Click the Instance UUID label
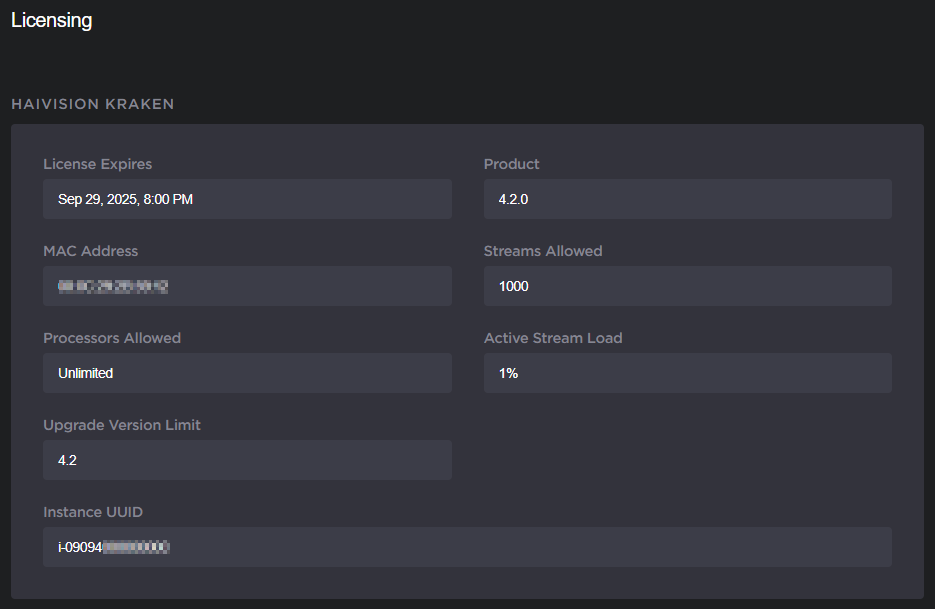 click(92, 512)
